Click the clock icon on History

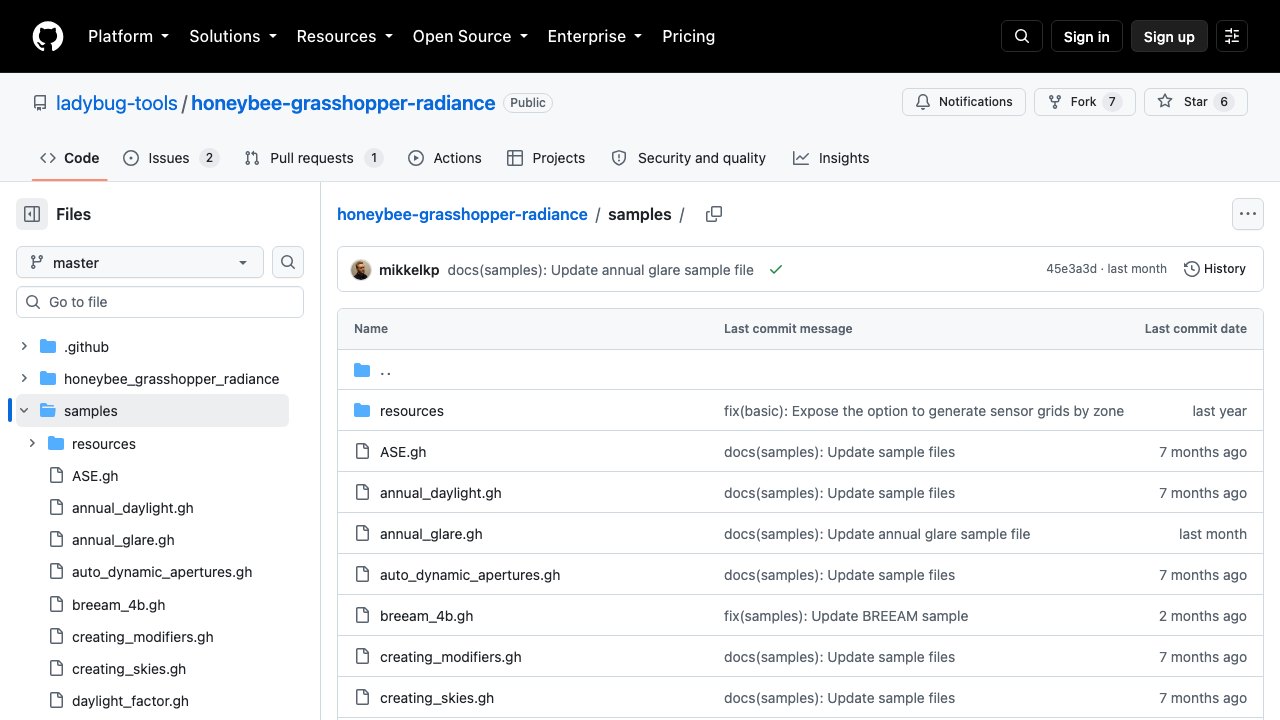pos(1192,269)
